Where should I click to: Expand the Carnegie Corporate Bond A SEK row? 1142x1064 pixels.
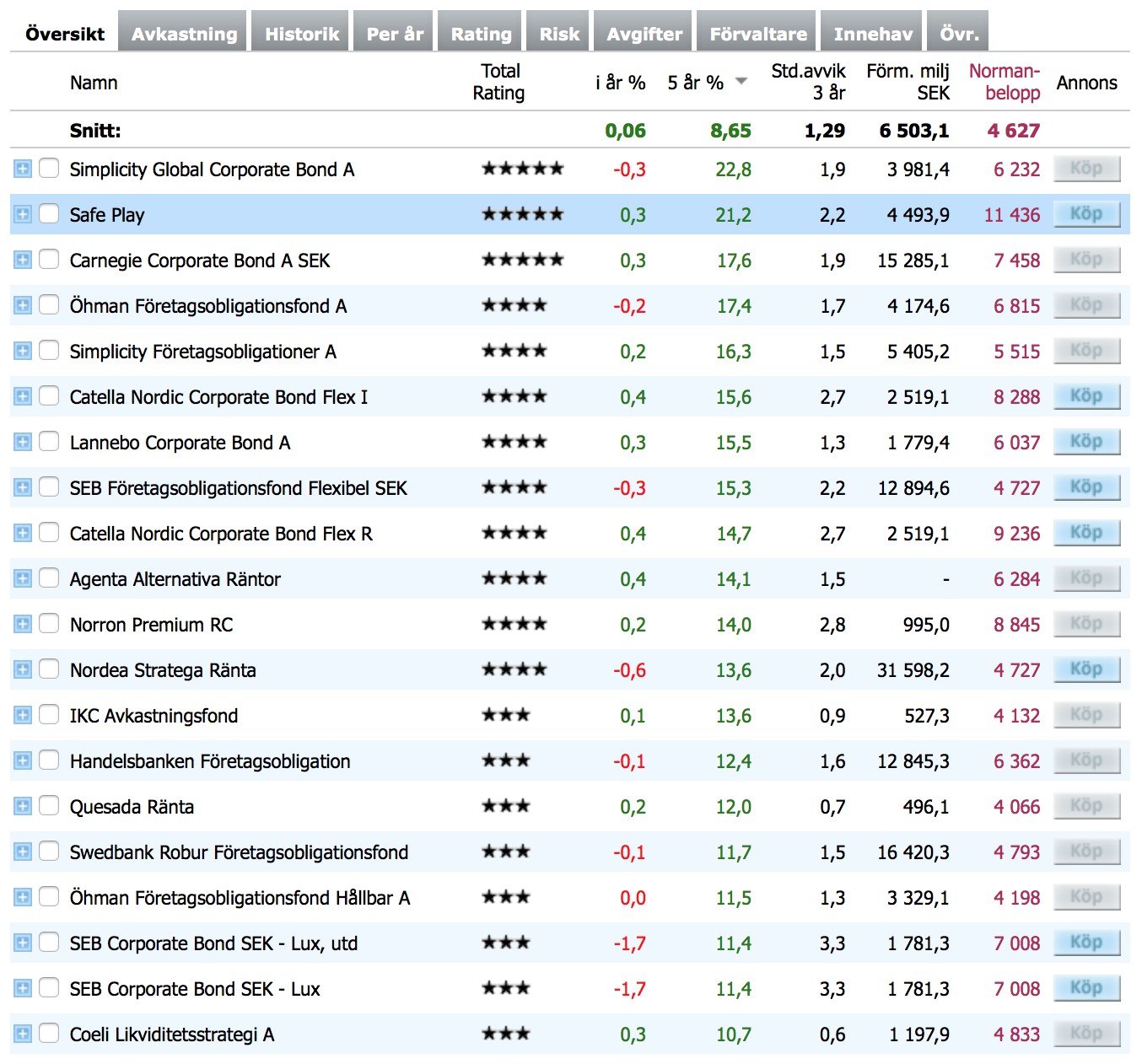click(23, 260)
